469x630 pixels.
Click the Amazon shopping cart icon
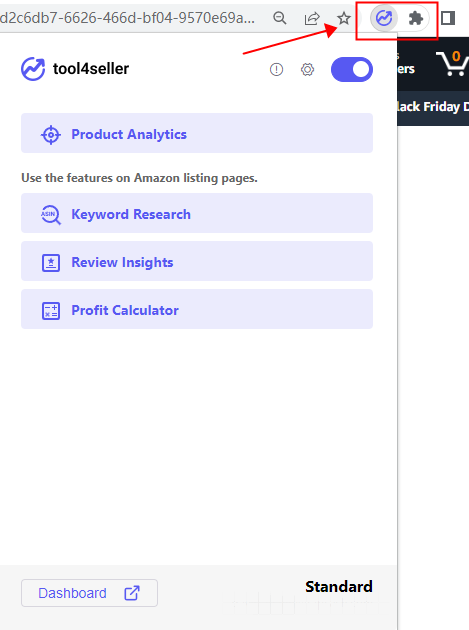(453, 63)
